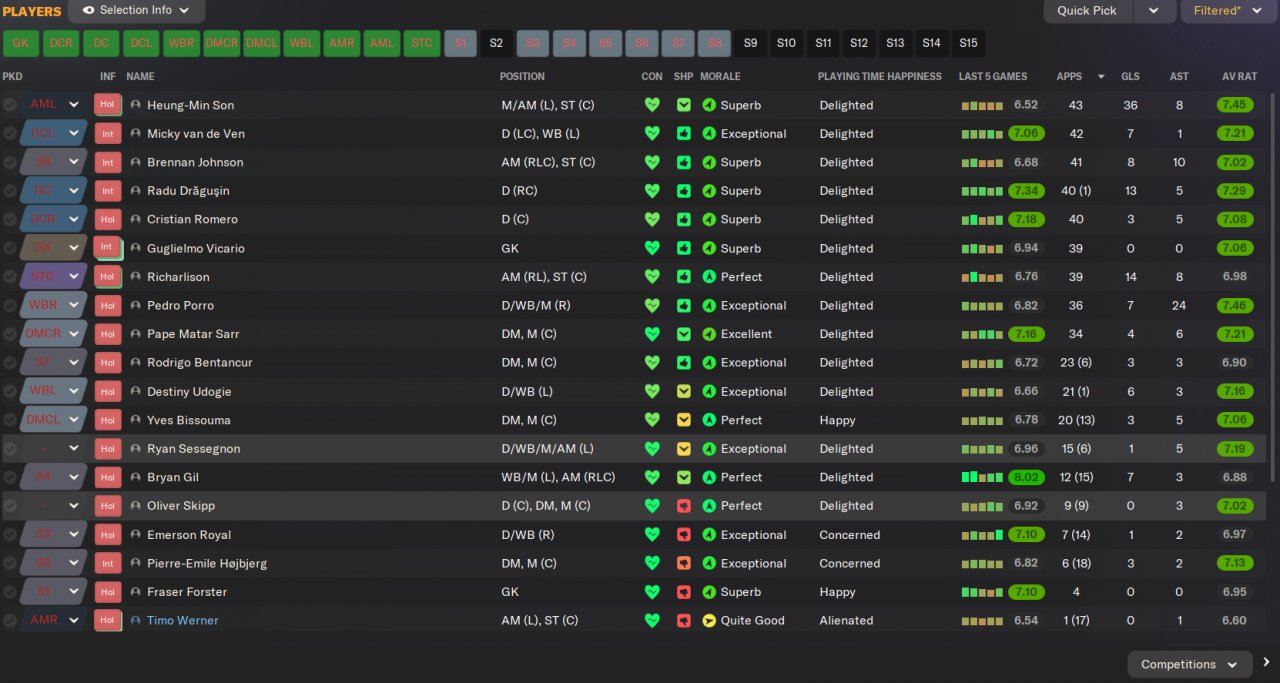Click Pedro Porro's 7.46 average rating
Viewport: 1280px width, 683px height.
click(1236, 305)
